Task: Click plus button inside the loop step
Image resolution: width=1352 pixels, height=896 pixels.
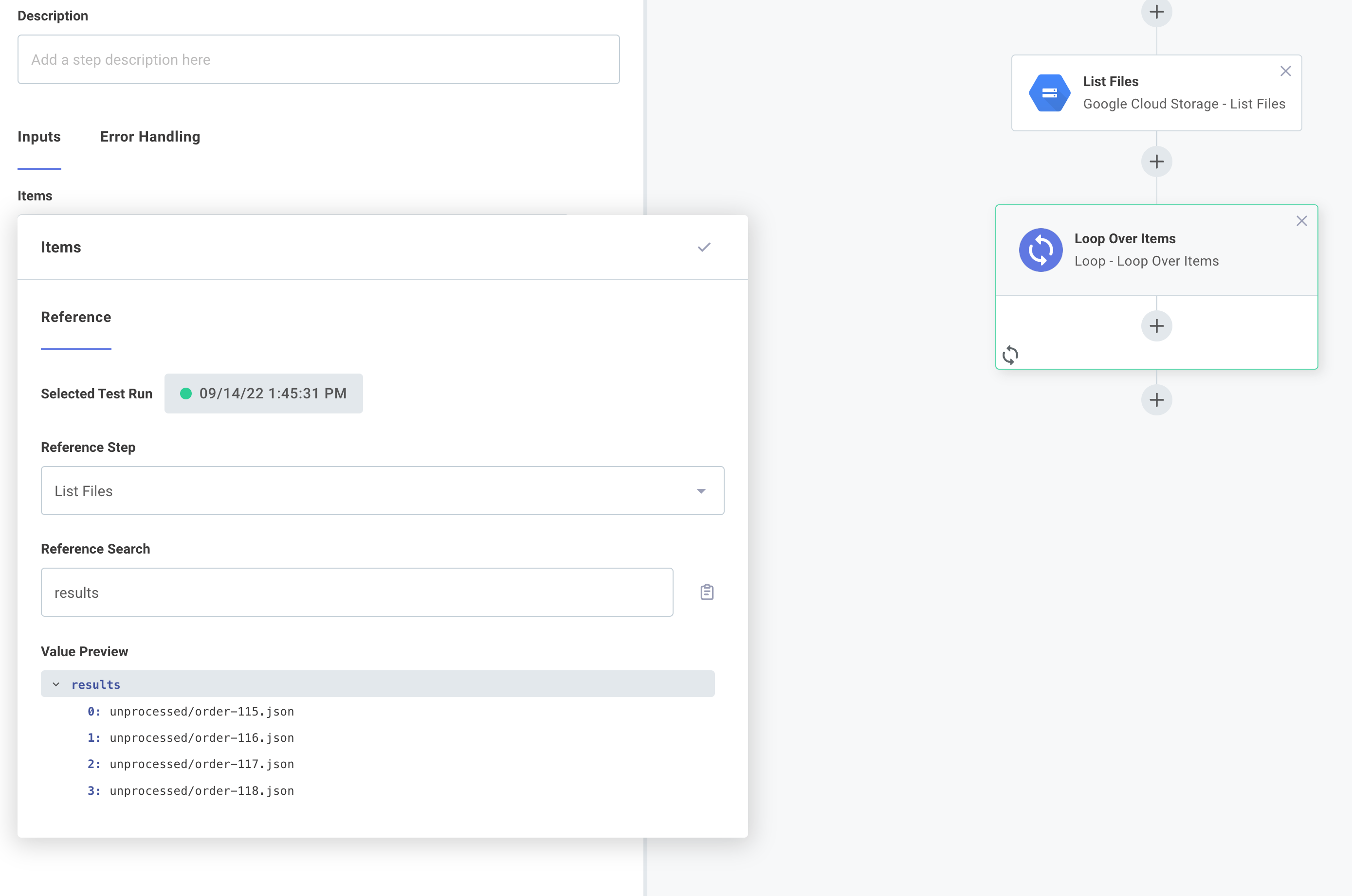Action: click(1156, 326)
